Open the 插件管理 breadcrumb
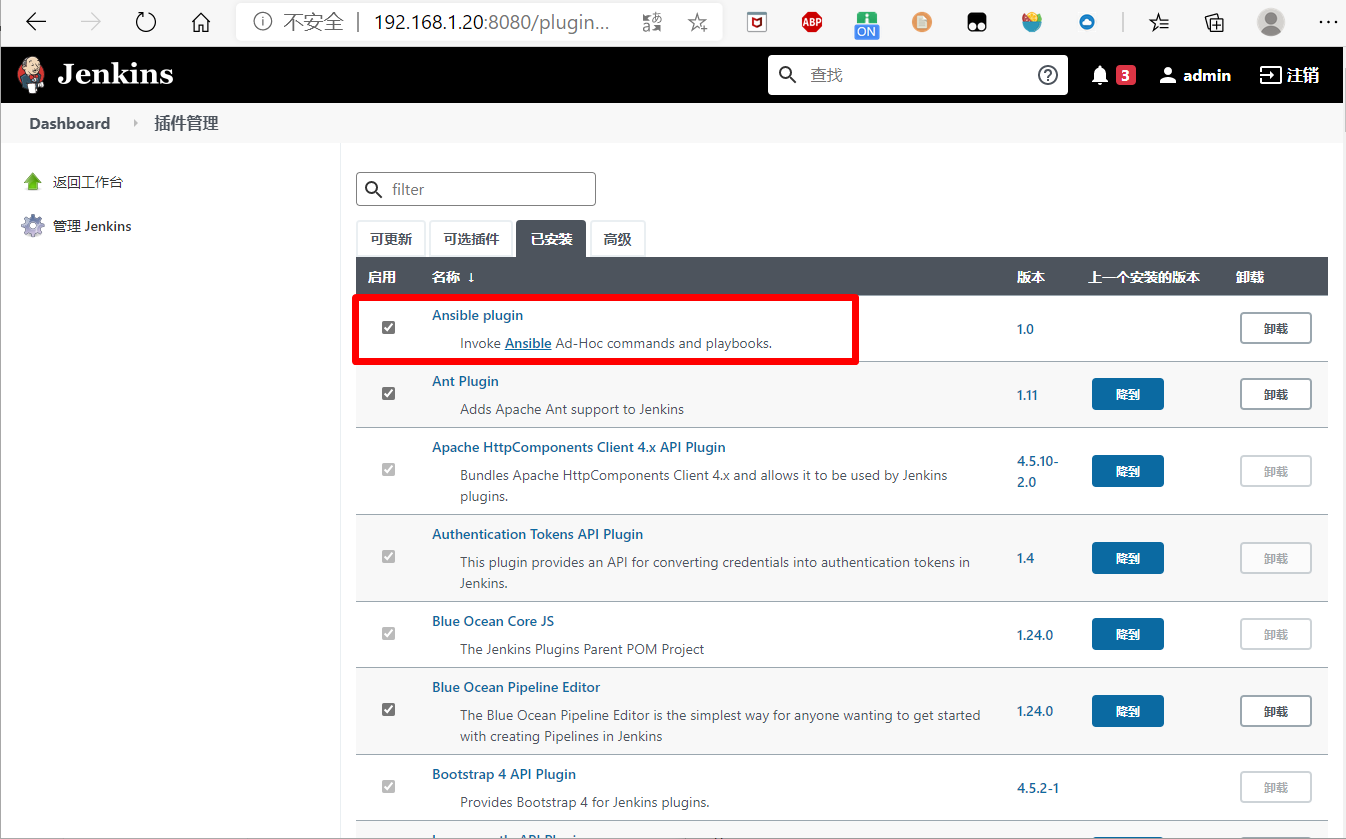 [x=186, y=123]
